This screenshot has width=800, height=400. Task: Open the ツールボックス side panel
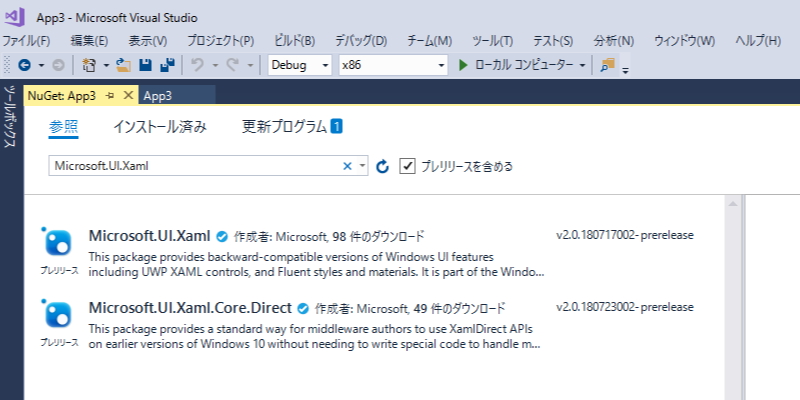11,117
